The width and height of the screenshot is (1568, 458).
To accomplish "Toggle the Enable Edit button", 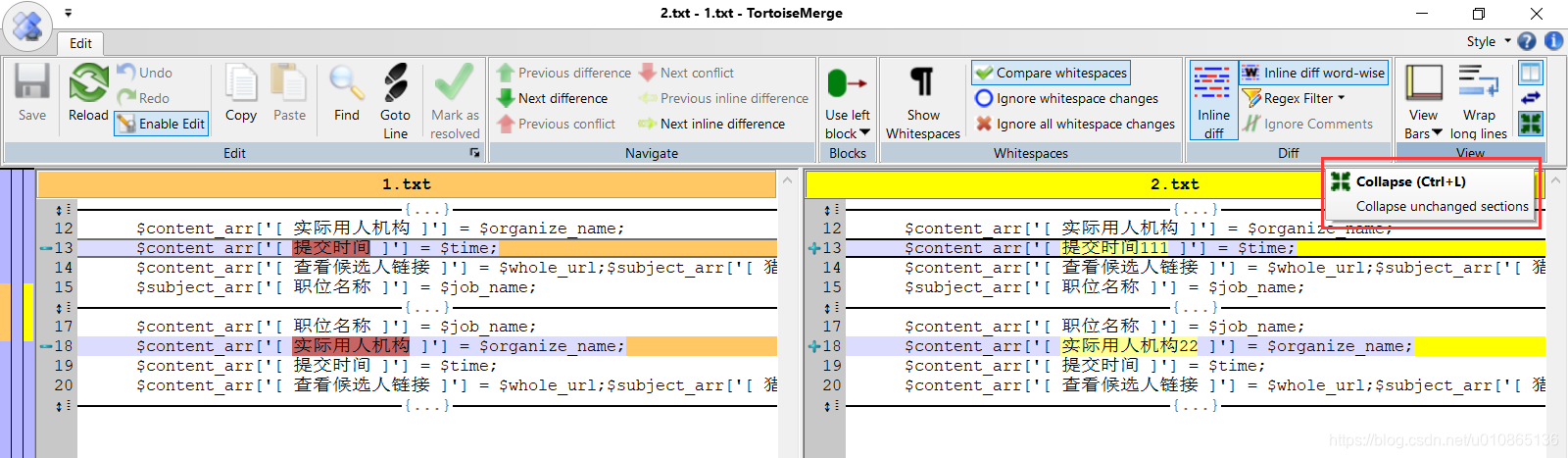I will [x=162, y=124].
